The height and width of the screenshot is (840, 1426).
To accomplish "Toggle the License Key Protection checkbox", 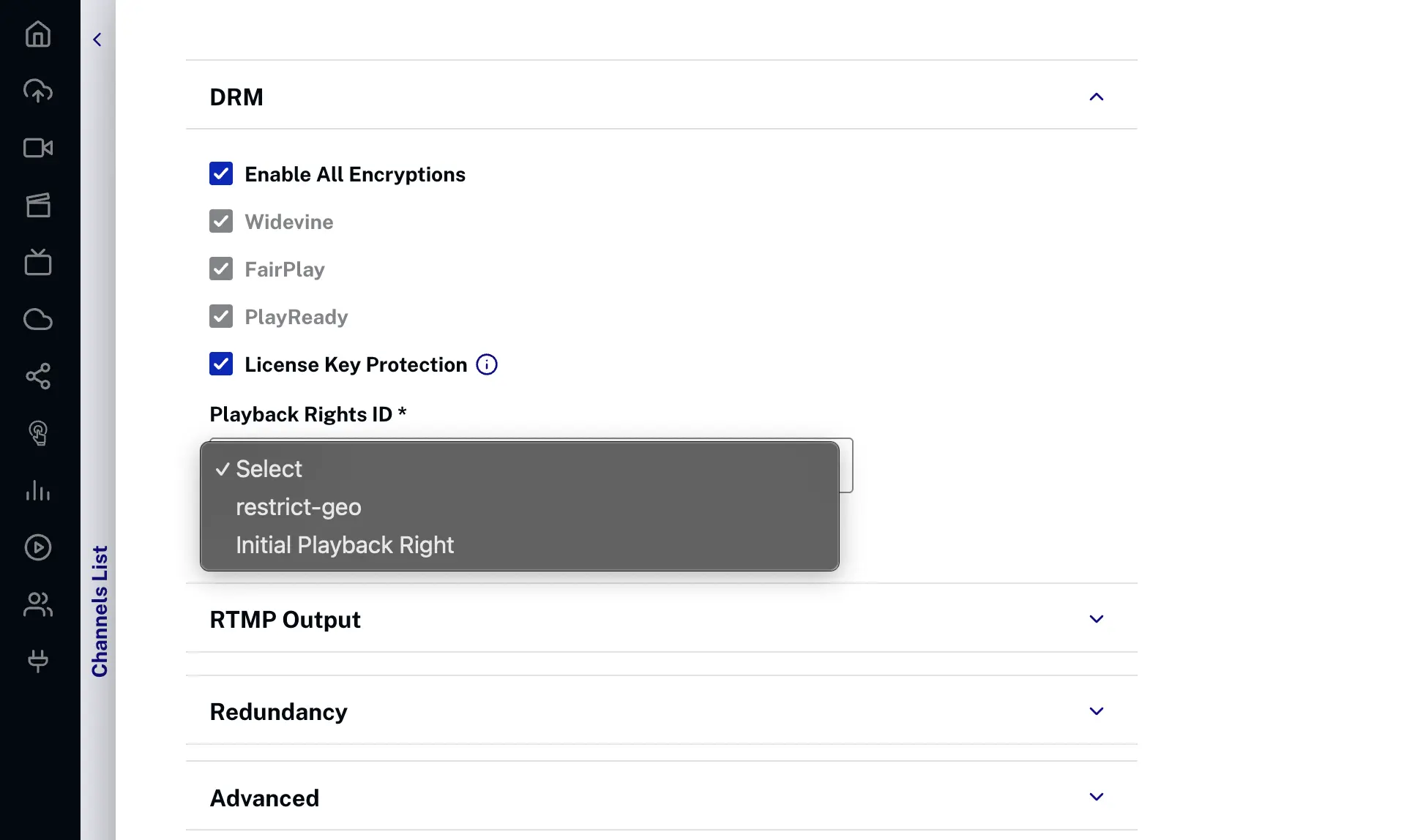I will click(220, 364).
